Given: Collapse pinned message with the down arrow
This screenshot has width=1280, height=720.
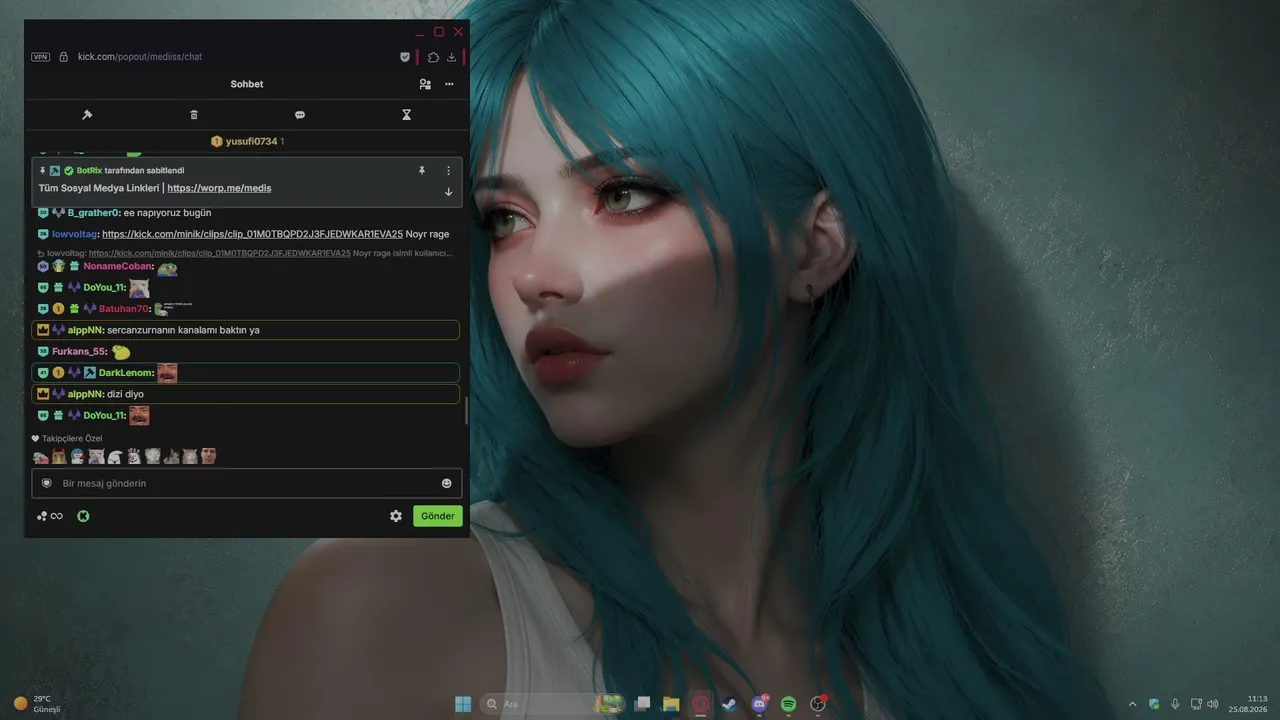Looking at the screenshot, I should (448, 191).
